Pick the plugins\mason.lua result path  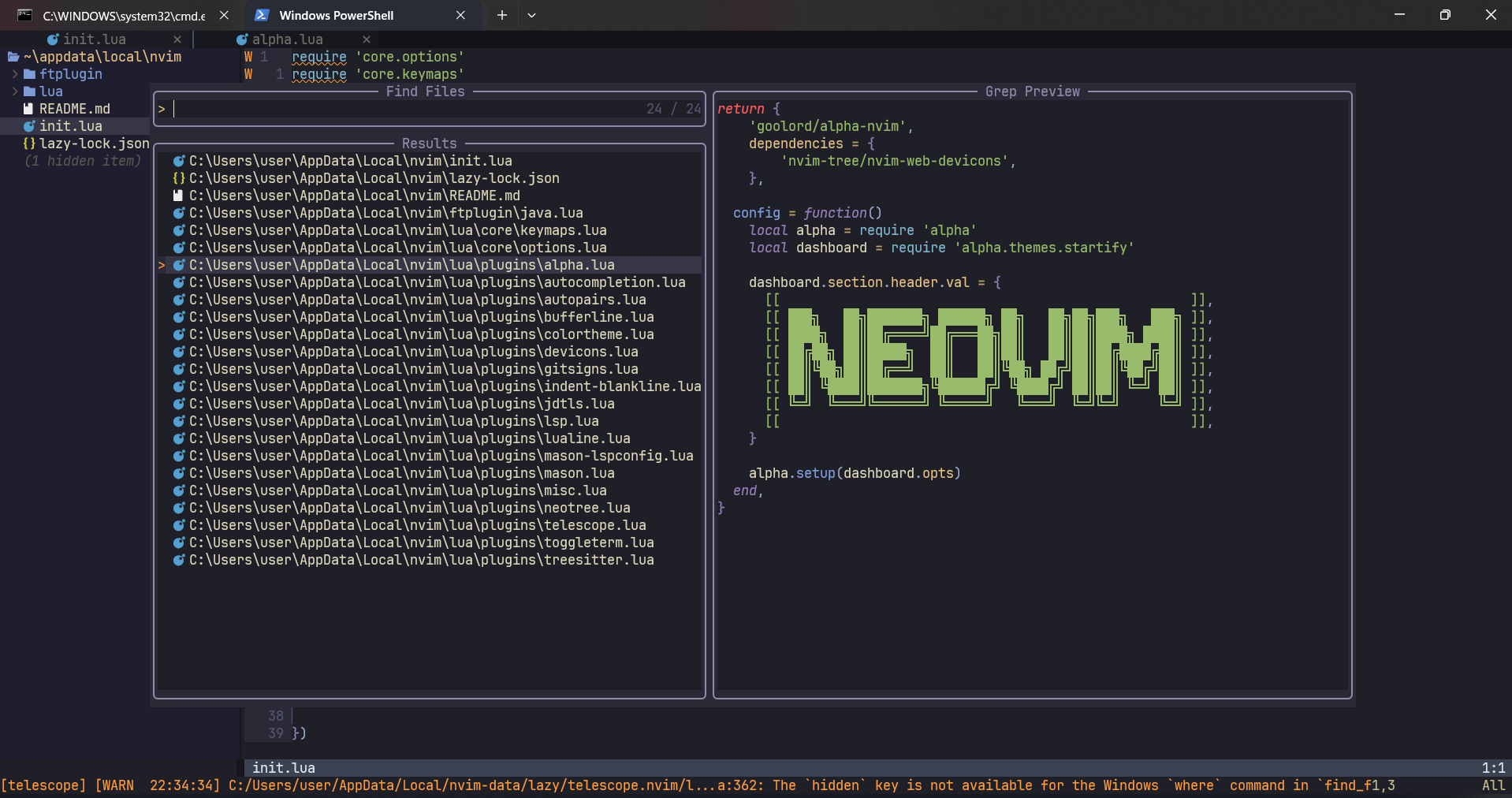point(402,473)
